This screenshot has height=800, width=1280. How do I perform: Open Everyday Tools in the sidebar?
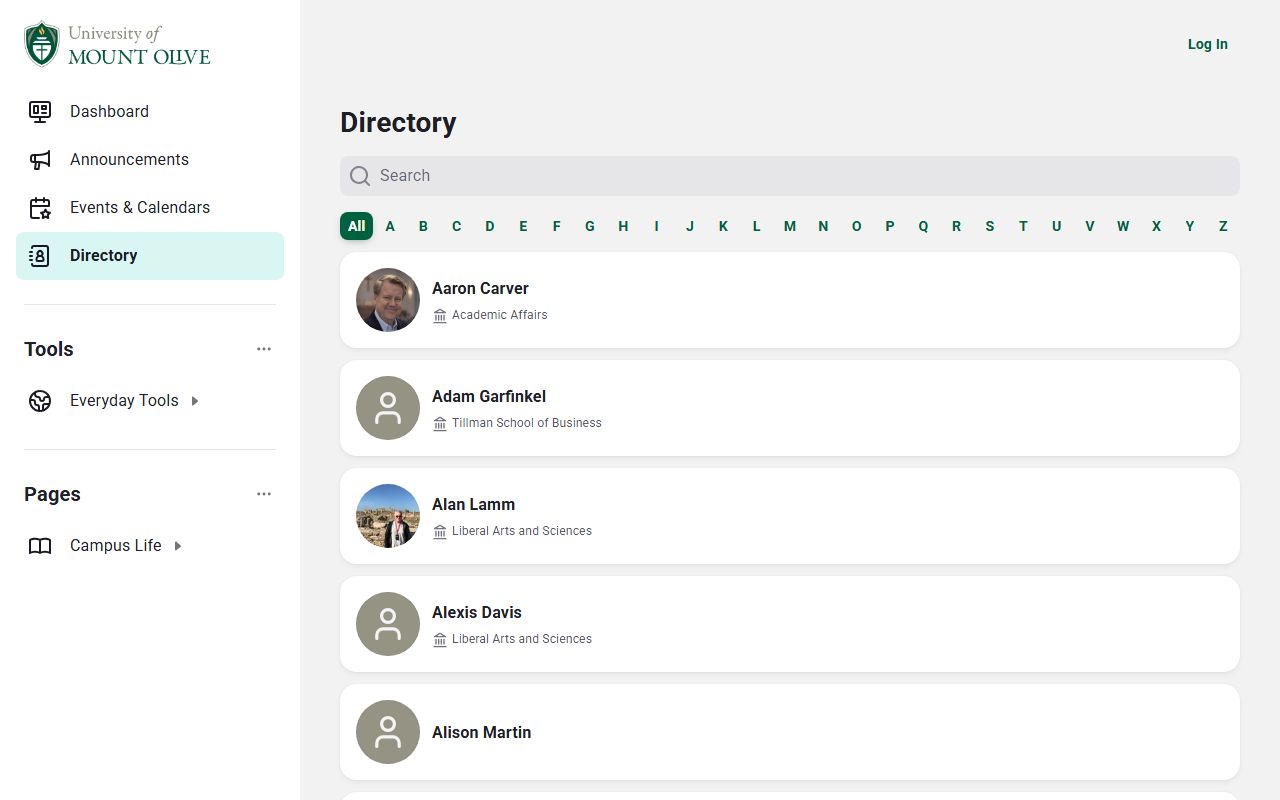(x=150, y=400)
